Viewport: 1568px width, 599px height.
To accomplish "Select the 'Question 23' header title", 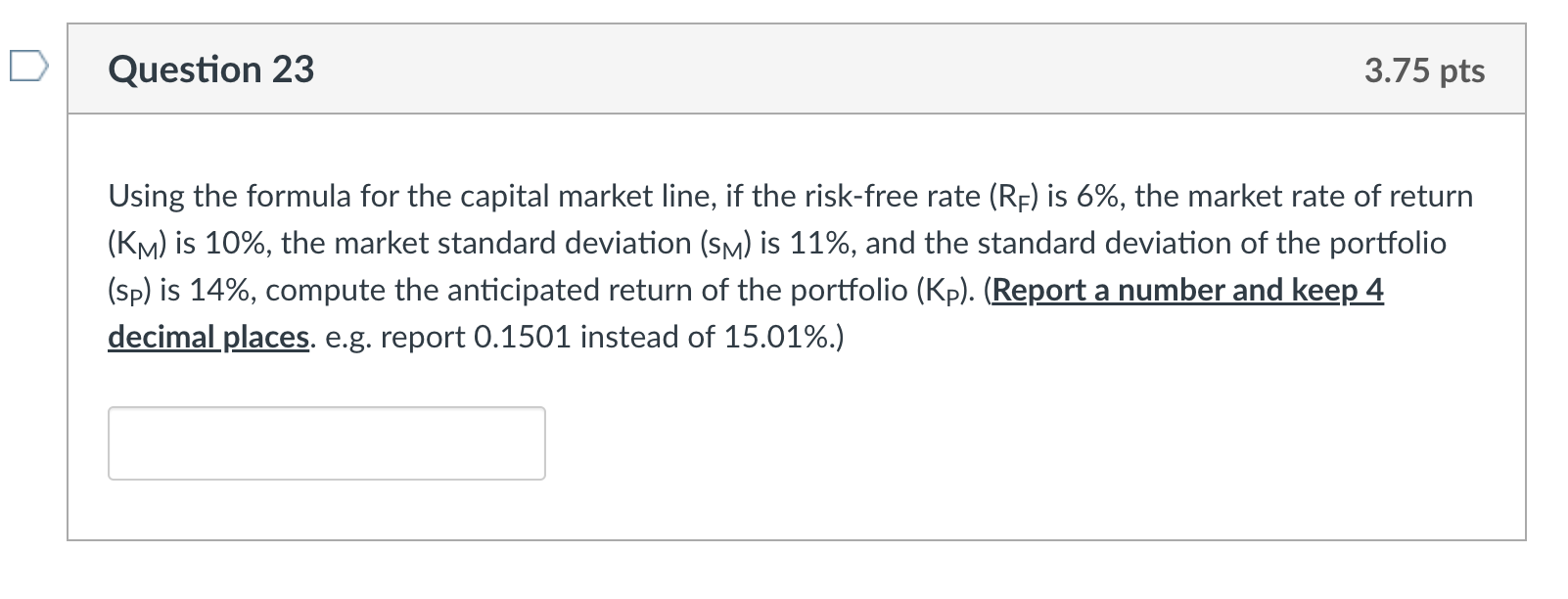I will pos(210,69).
